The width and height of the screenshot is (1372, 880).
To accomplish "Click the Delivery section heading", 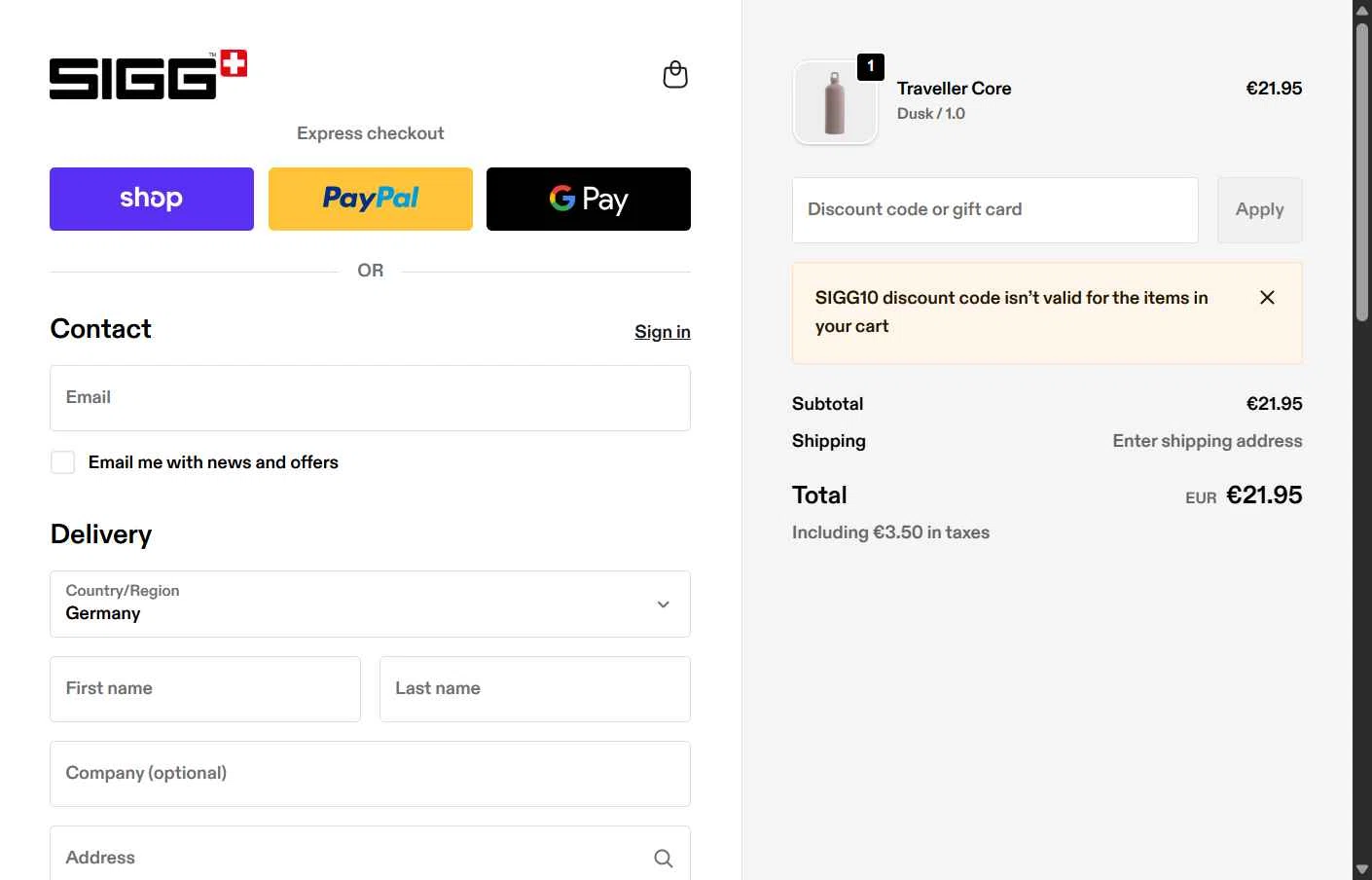I will [x=101, y=534].
